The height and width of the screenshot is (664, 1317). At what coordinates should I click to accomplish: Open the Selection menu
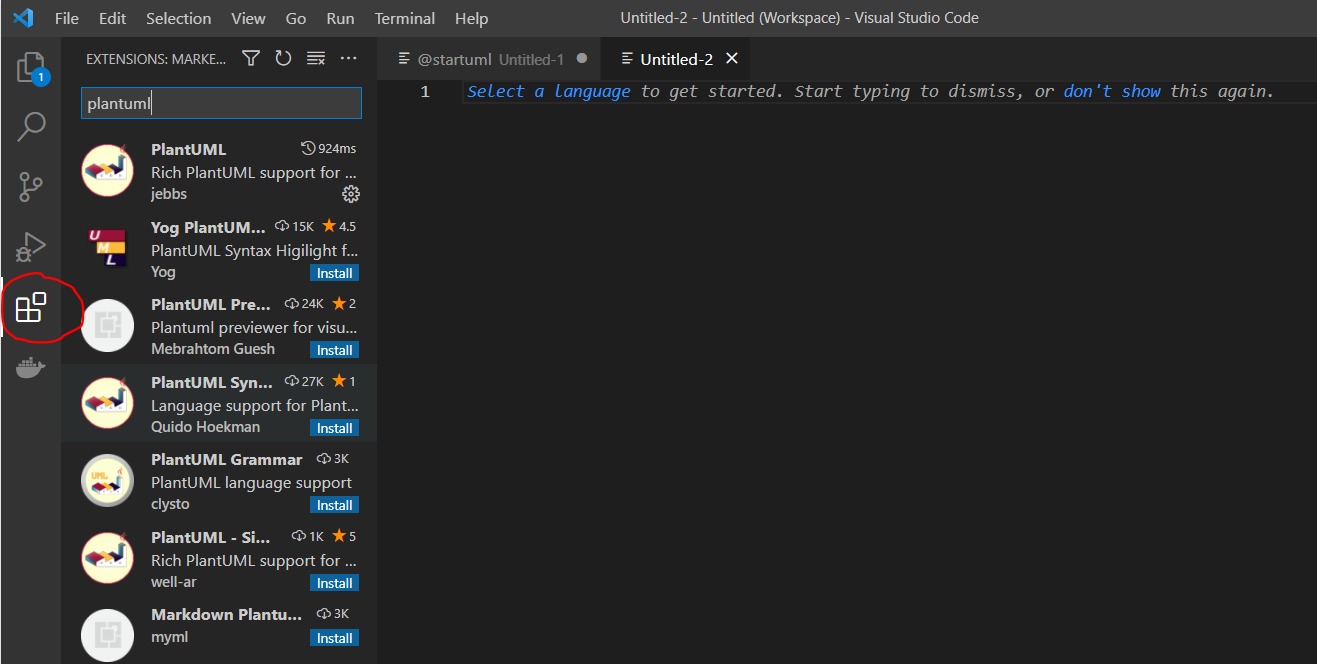[178, 18]
